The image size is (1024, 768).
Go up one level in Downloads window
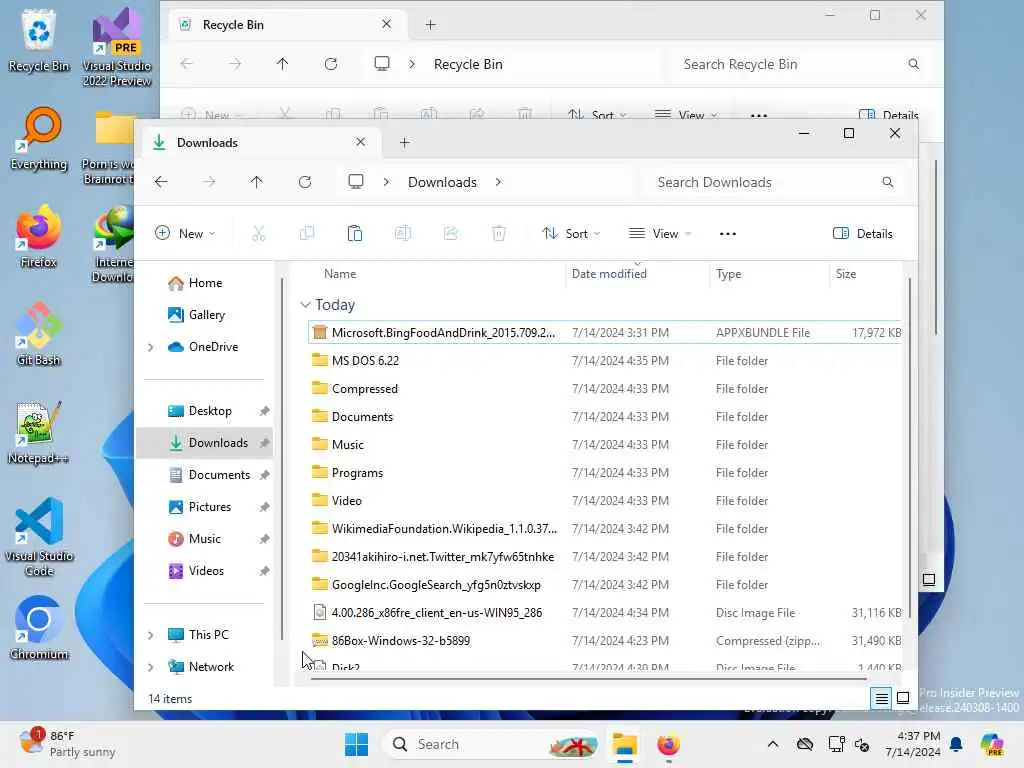click(x=257, y=182)
